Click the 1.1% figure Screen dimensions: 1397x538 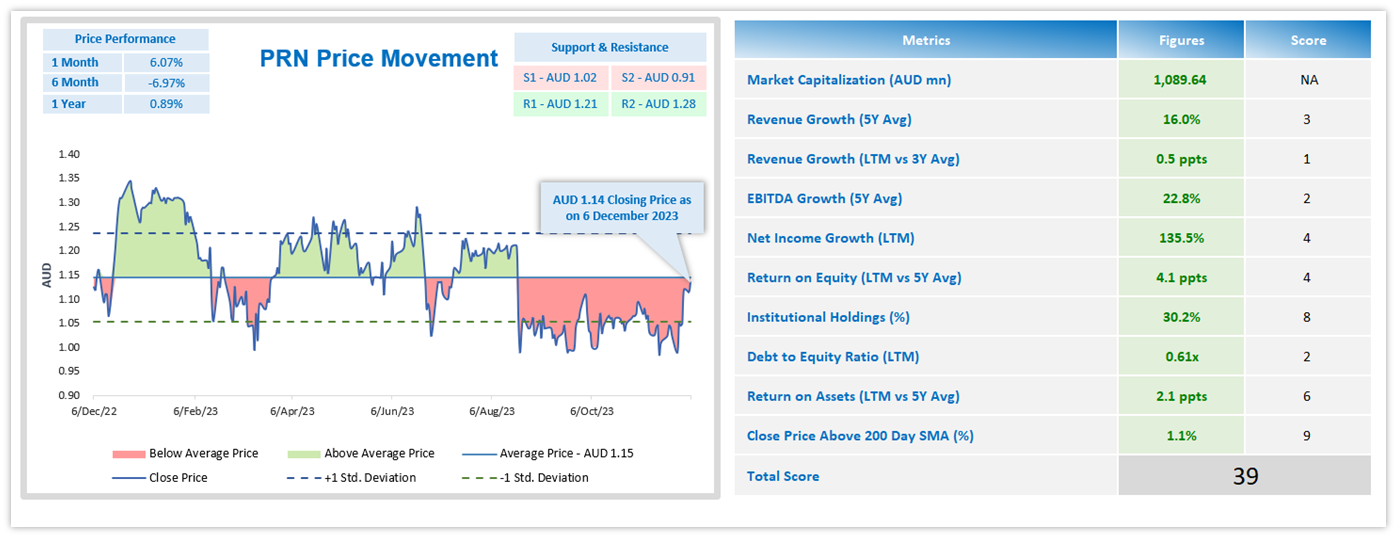[x=1181, y=435]
